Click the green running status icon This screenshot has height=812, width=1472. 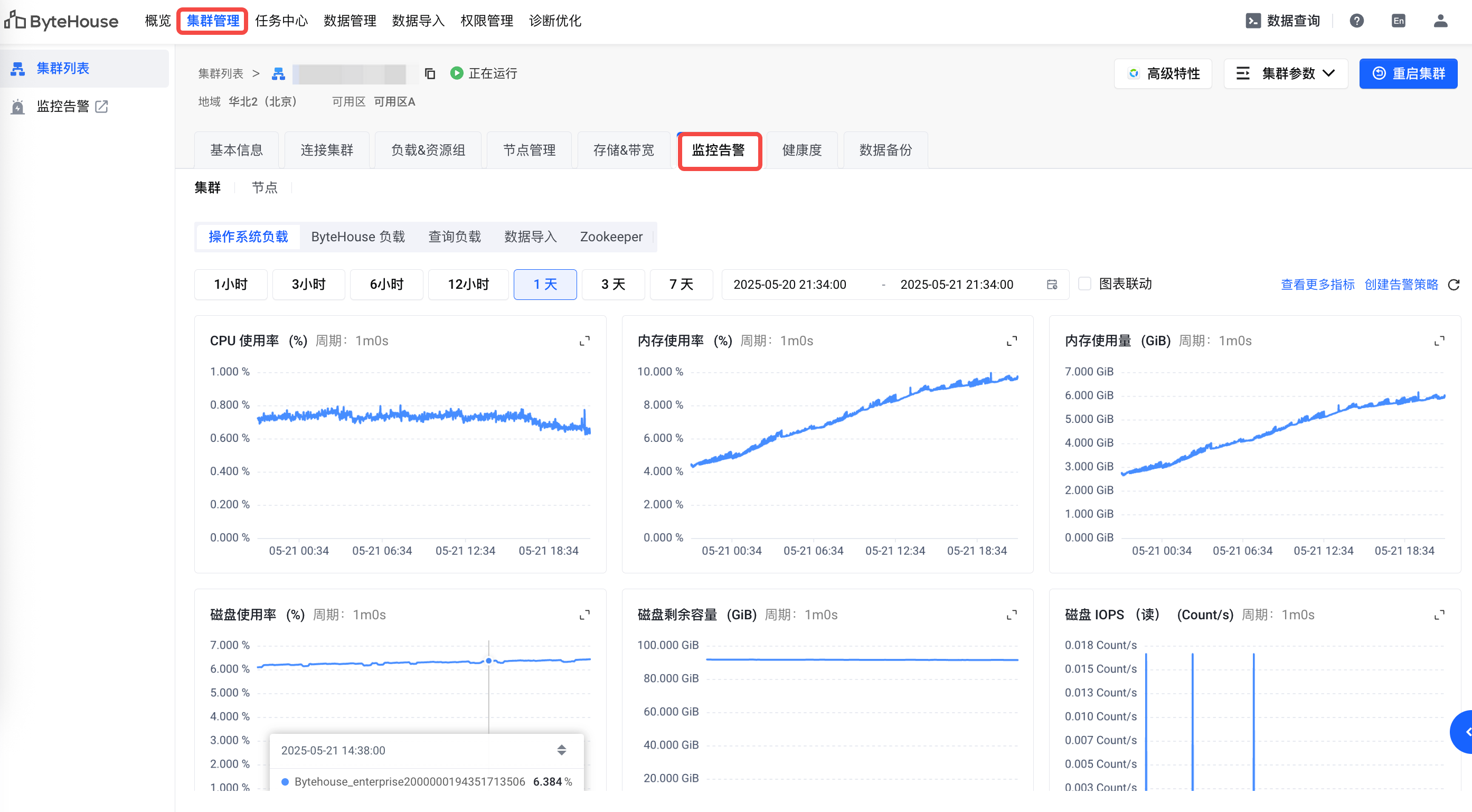(456, 73)
